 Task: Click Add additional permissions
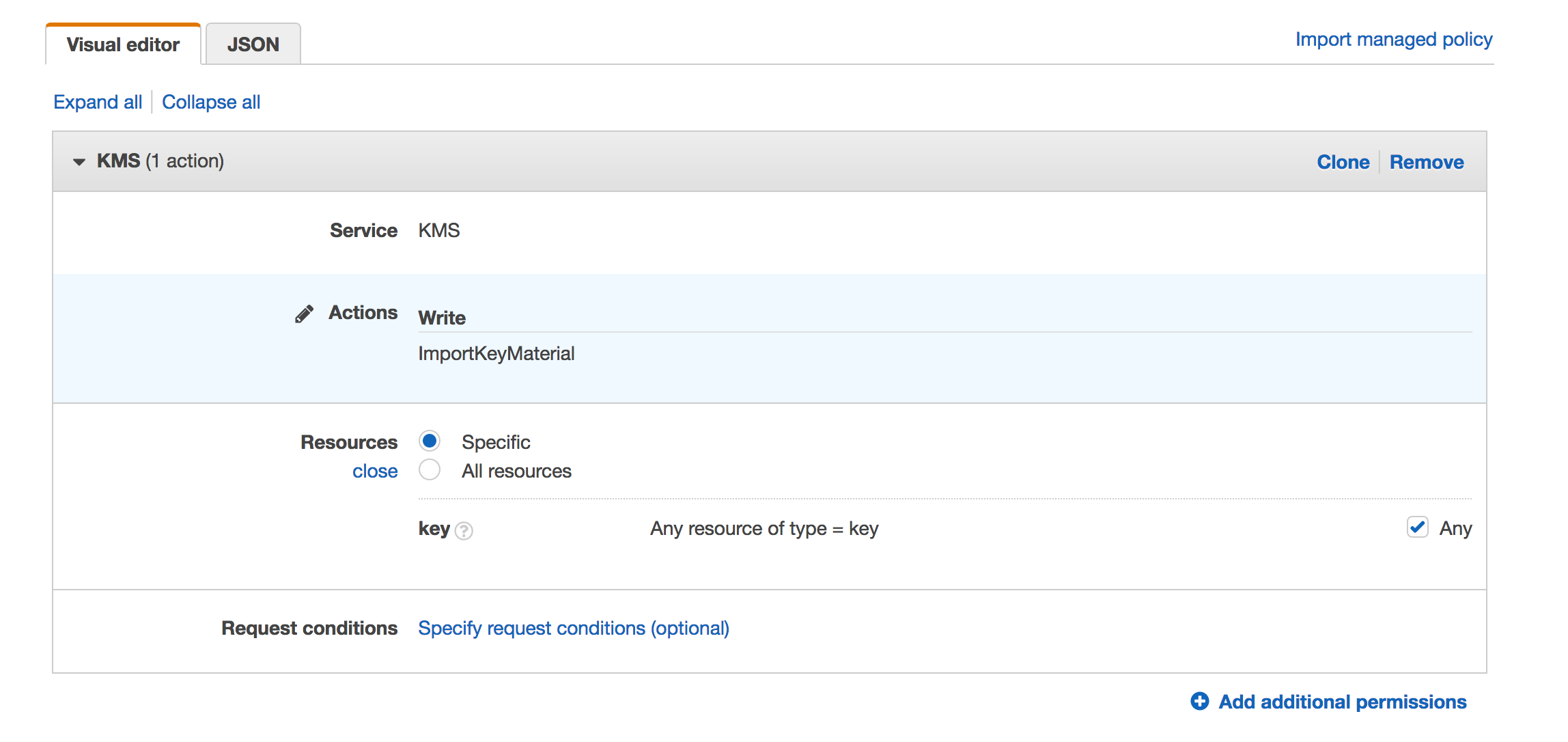point(1343,702)
